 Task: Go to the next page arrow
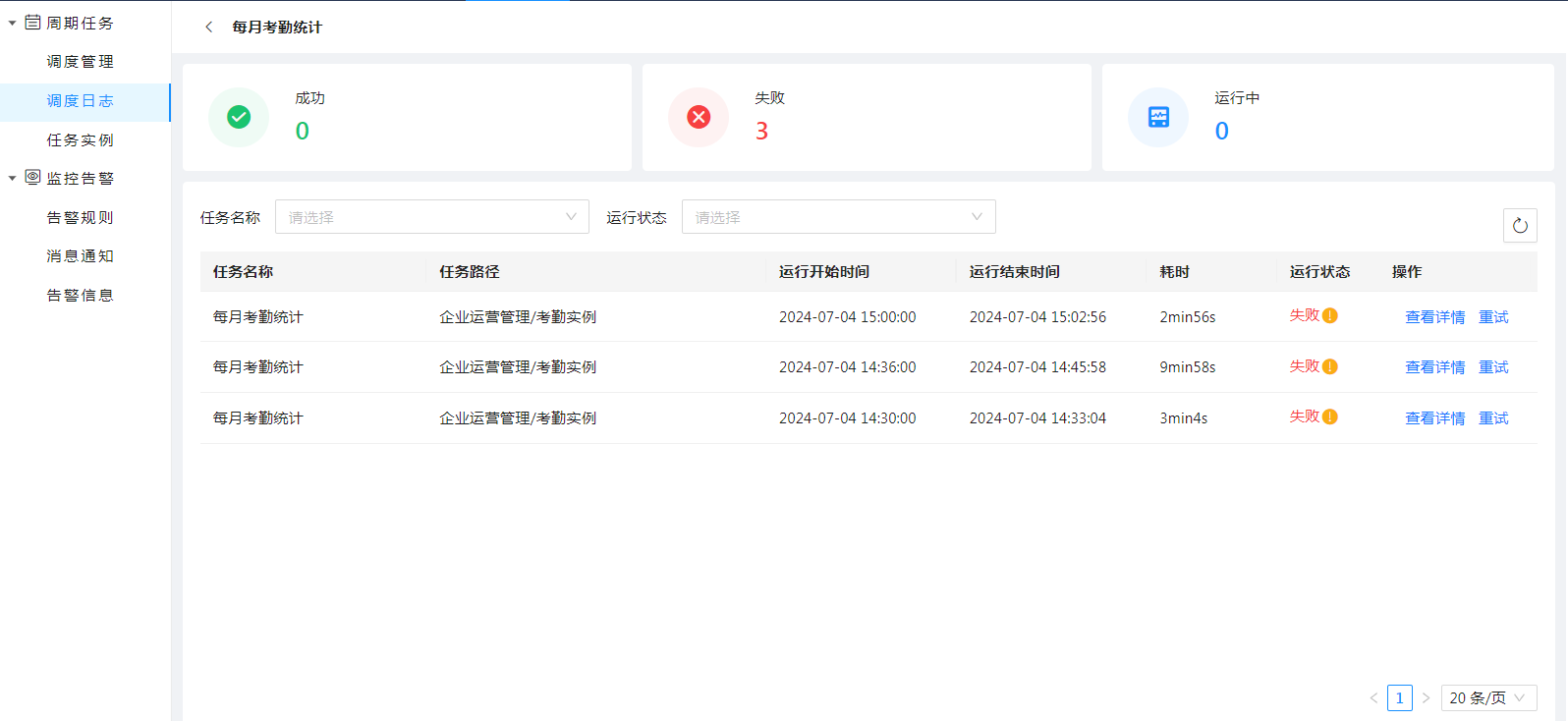1426,698
